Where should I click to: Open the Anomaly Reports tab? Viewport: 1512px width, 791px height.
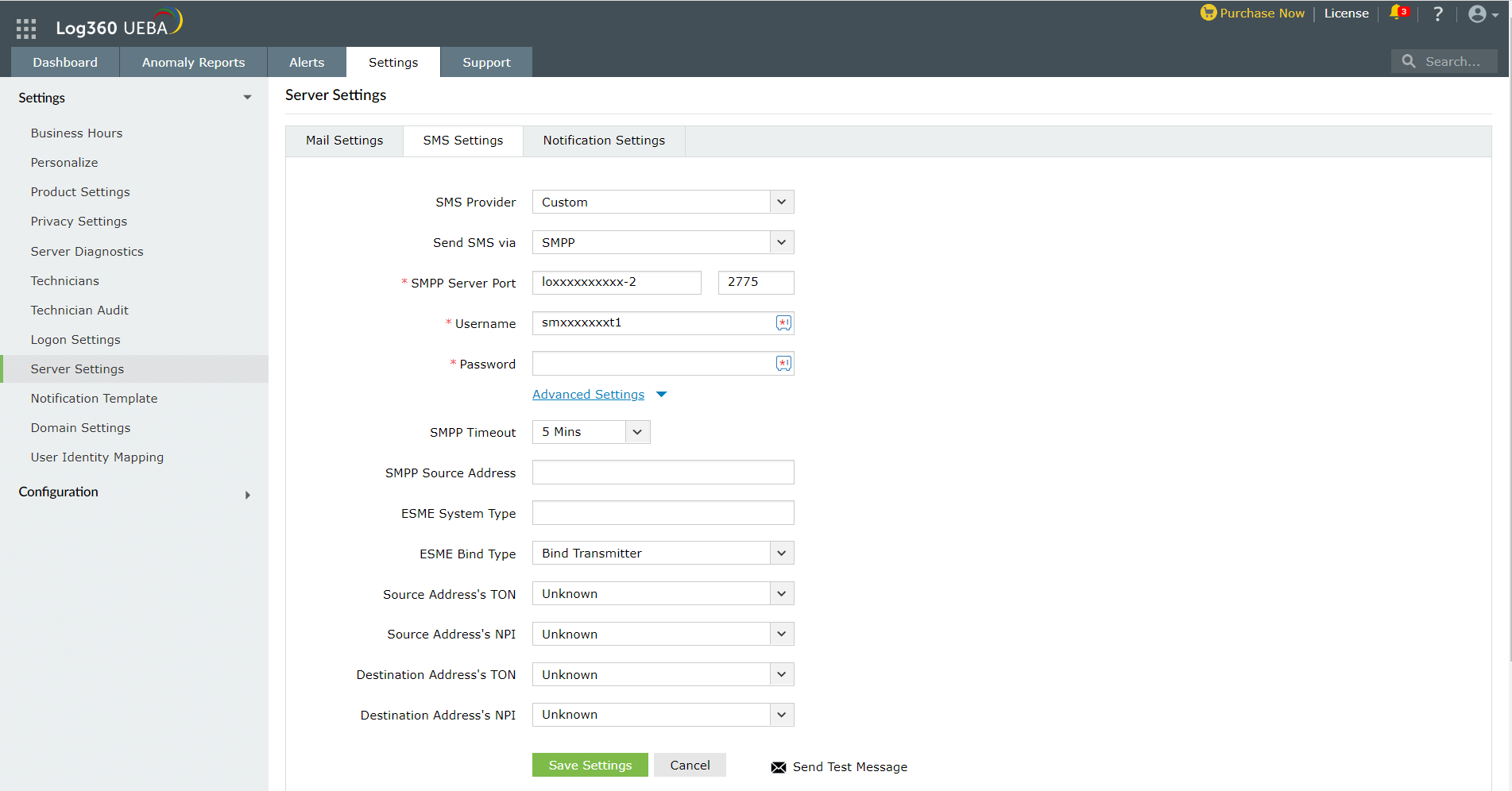coord(193,62)
